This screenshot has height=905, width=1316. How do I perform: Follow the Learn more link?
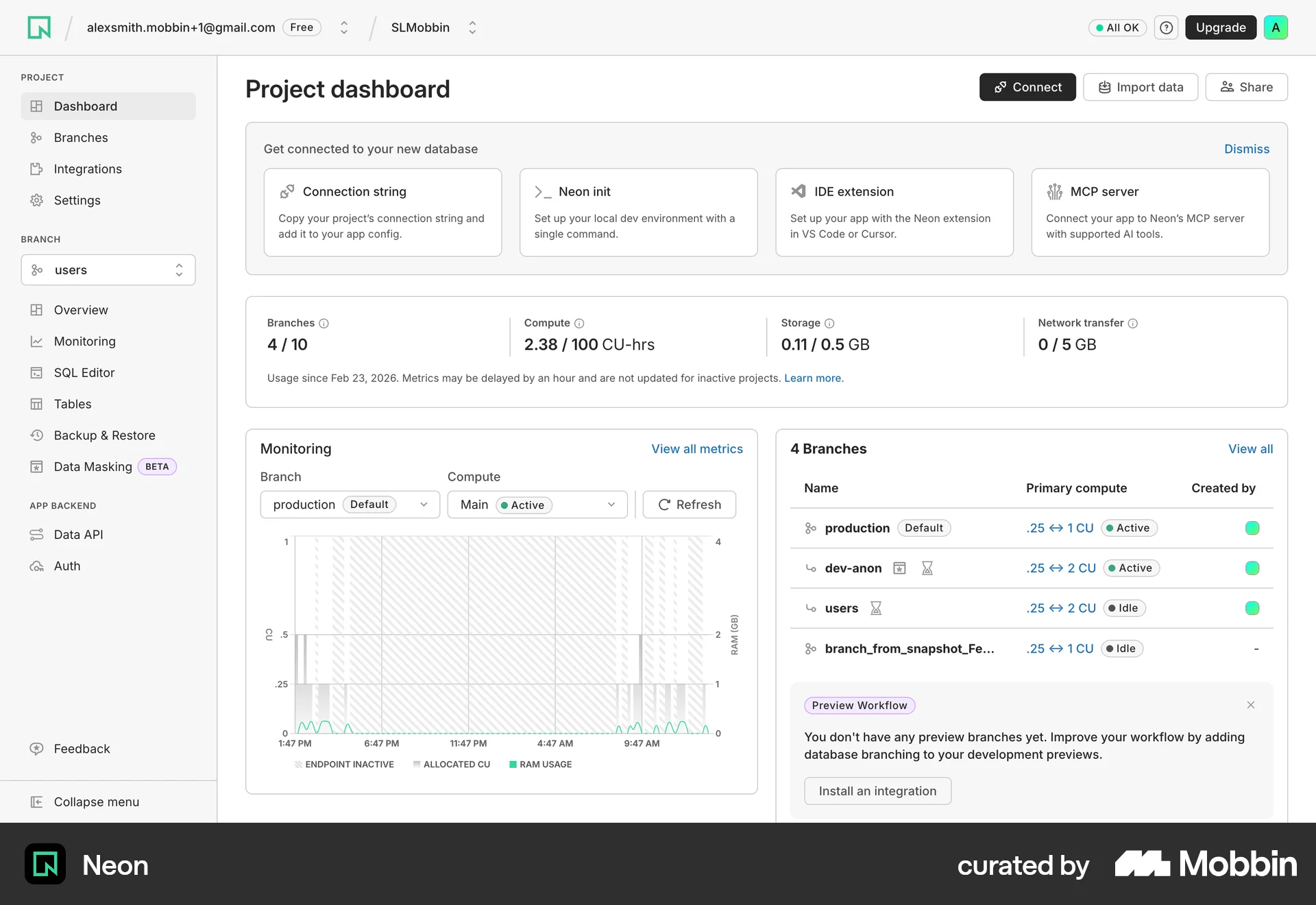tap(814, 378)
